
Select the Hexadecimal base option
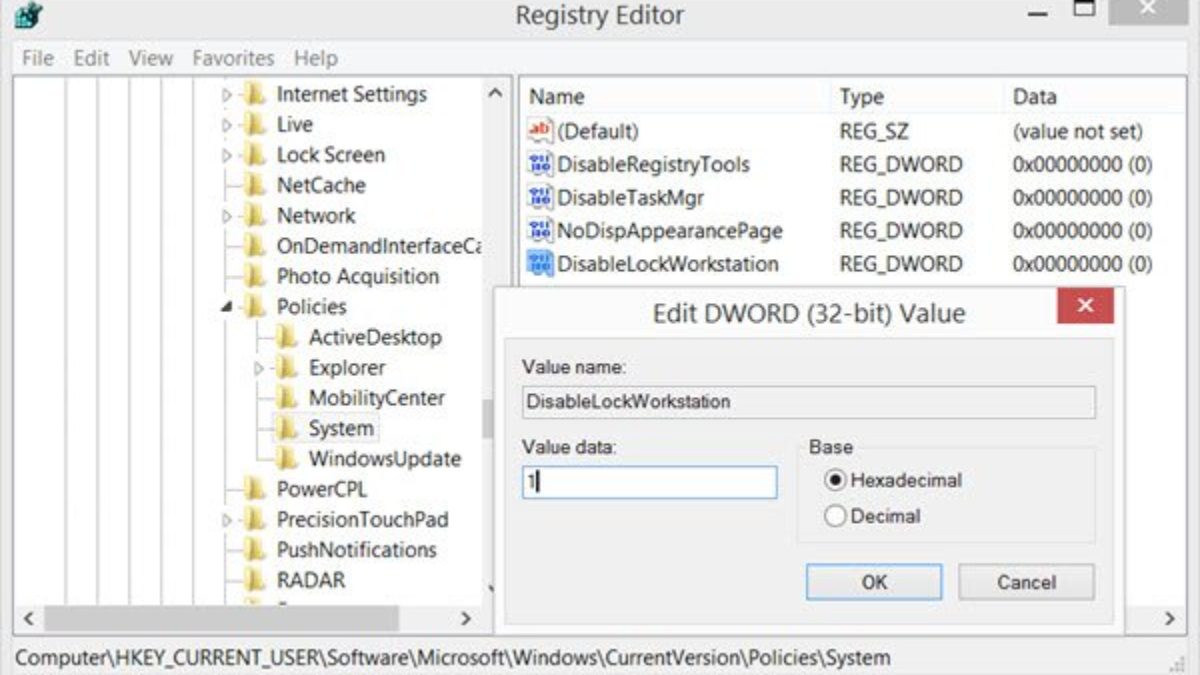pos(835,480)
